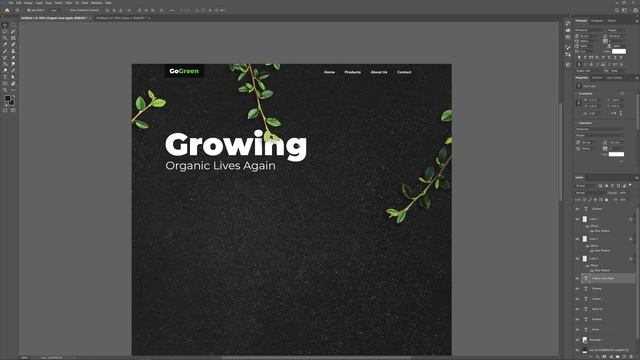Click the canvas vertical scrollbar

560,151
